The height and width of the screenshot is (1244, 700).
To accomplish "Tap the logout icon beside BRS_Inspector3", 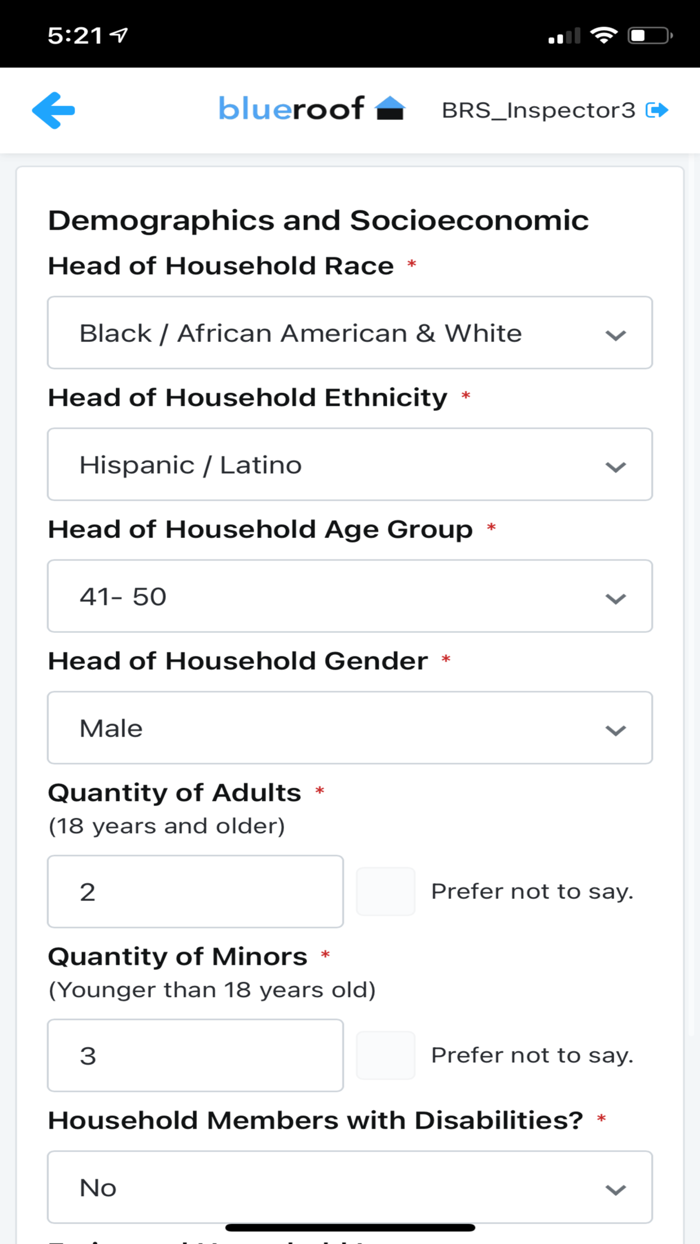I will click(x=657, y=110).
